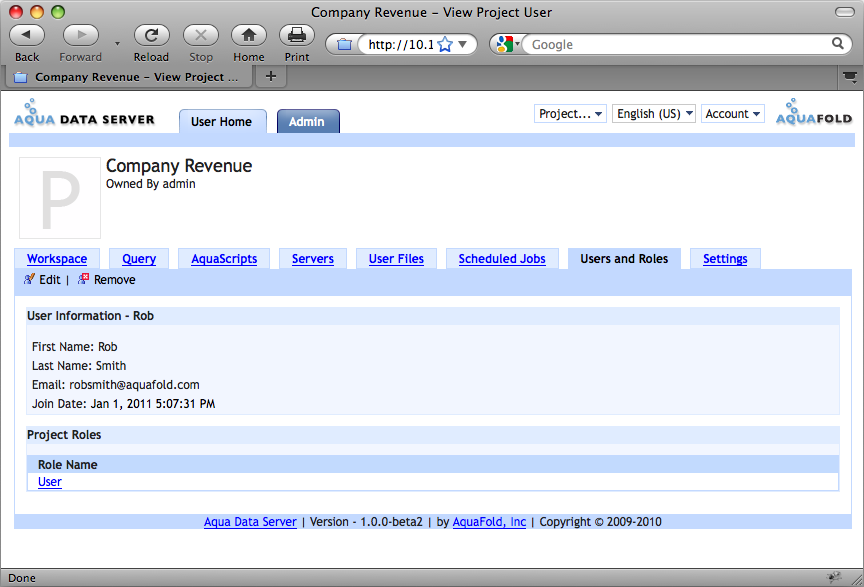The height and width of the screenshot is (587, 864).
Task: Open a new browser tab with plus
Action: point(271,76)
